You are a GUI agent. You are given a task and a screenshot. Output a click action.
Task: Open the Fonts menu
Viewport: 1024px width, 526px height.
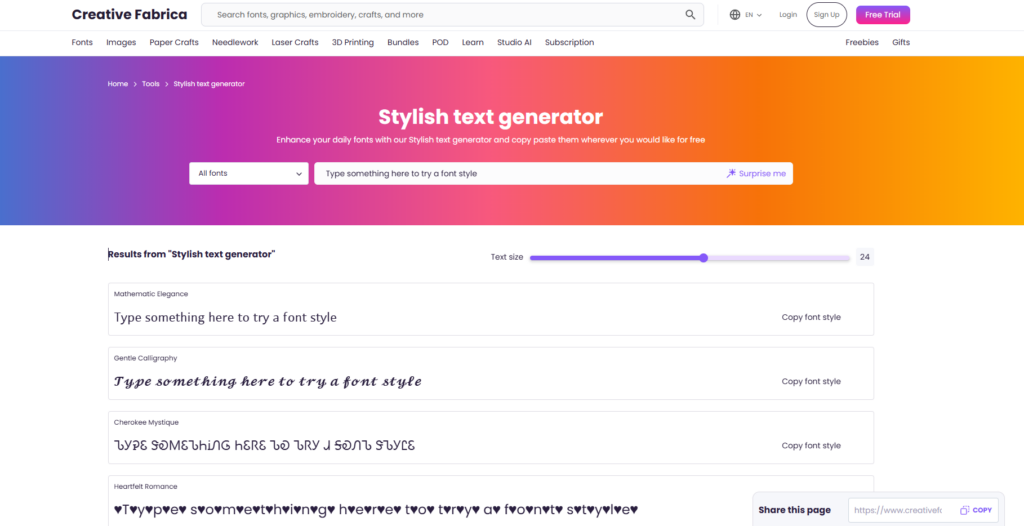(82, 42)
